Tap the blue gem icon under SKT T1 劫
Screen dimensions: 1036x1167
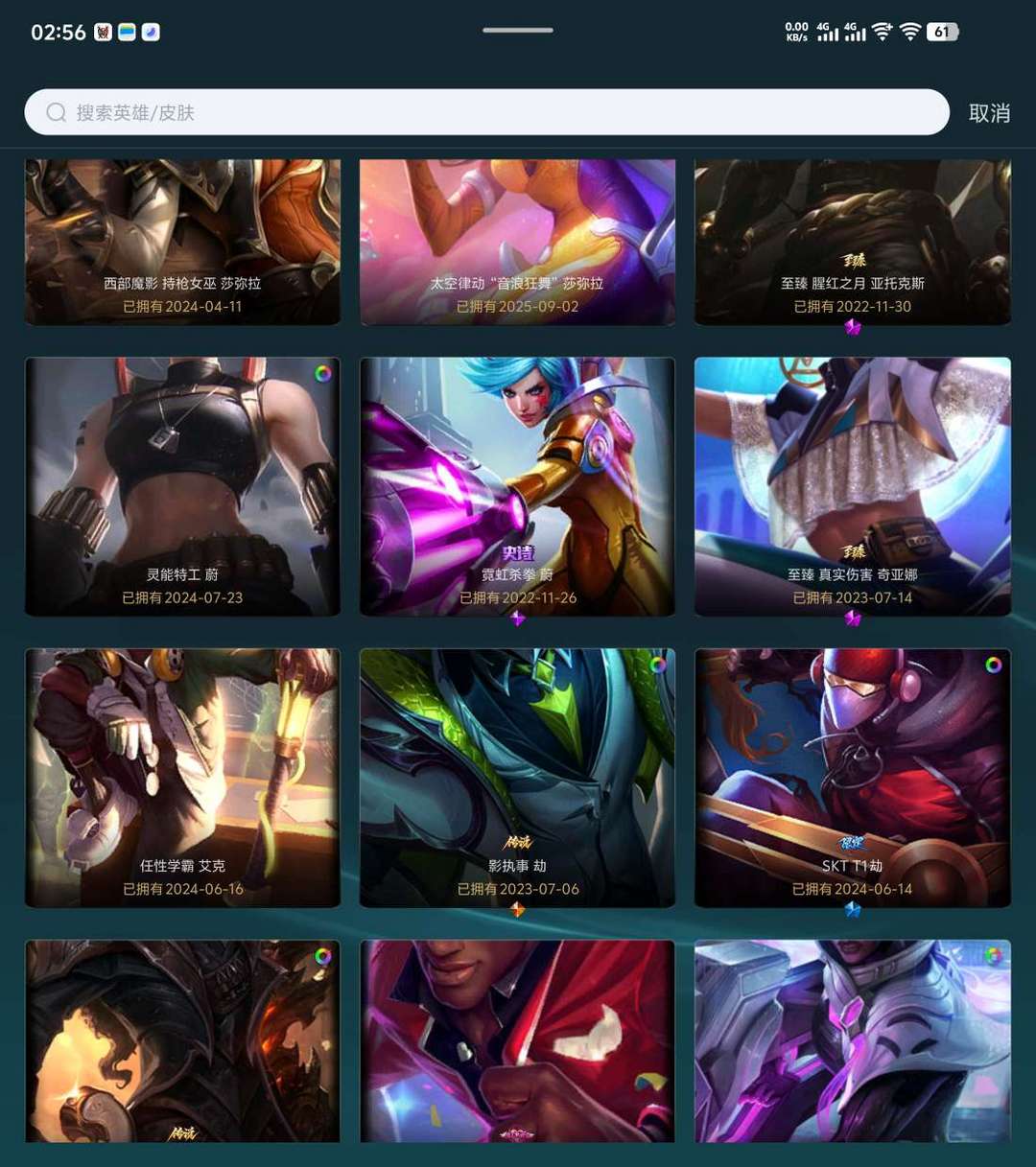853,909
